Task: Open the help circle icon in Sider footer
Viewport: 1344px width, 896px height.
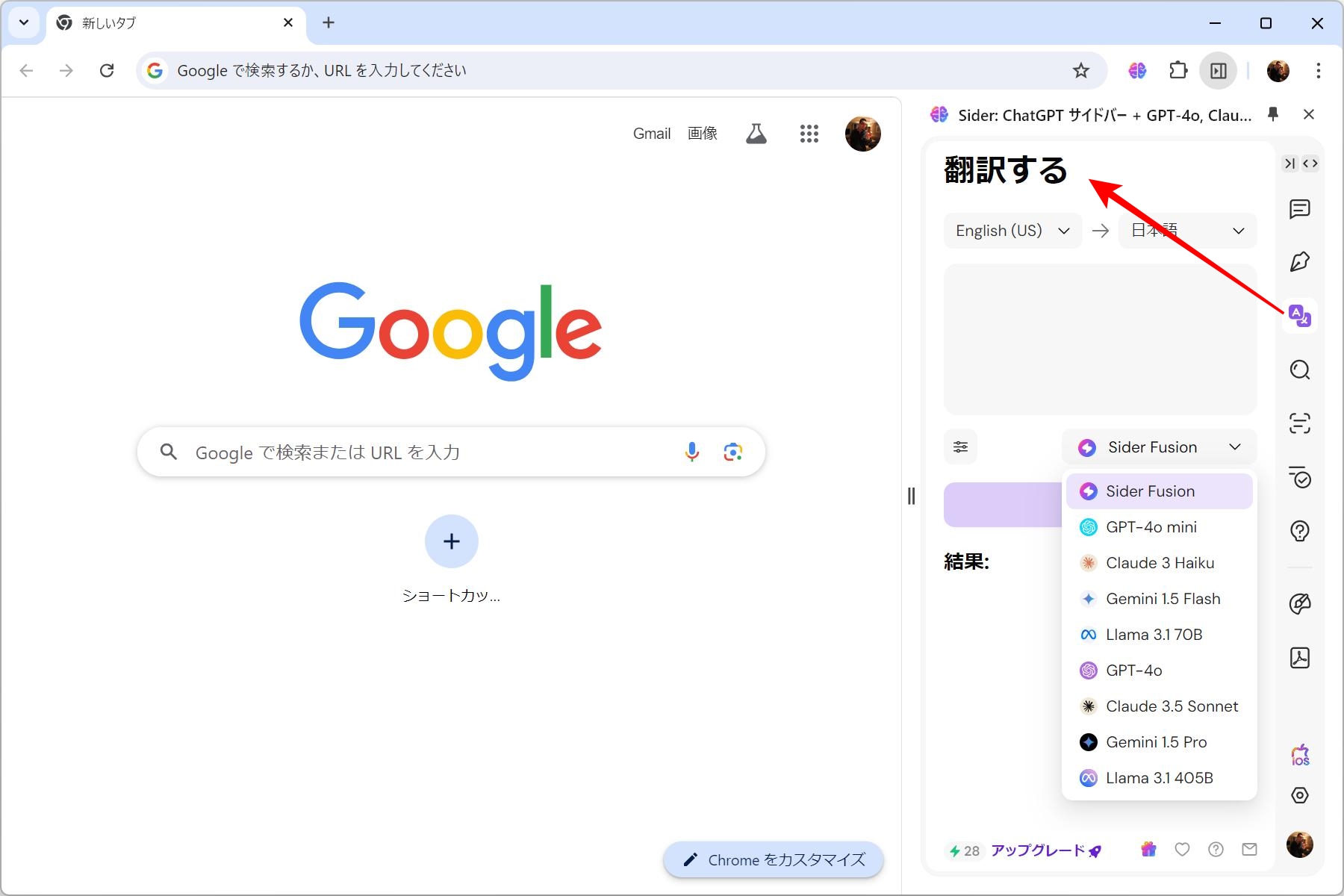Action: tap(1216, 849)
